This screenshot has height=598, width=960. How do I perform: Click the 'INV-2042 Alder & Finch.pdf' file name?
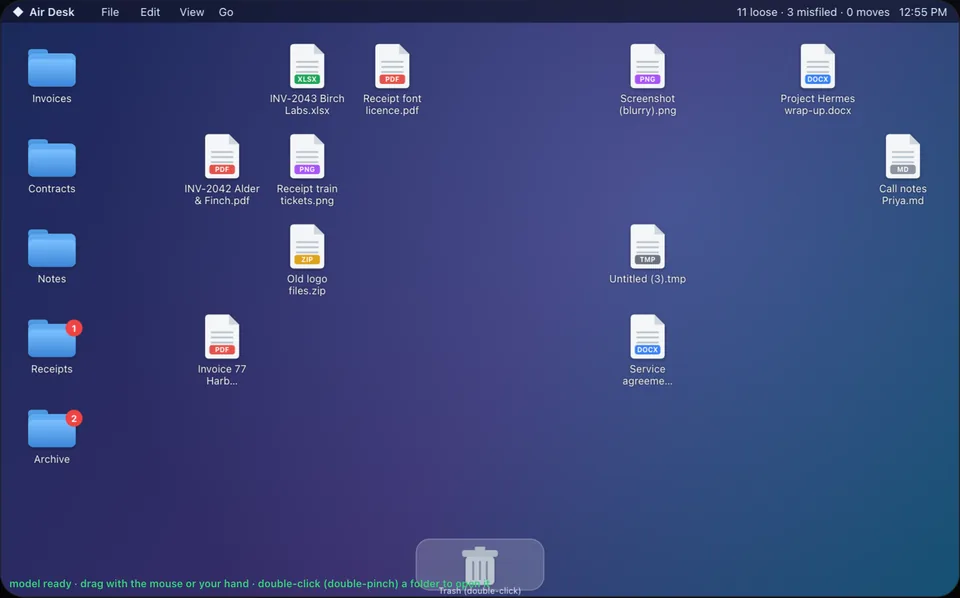pos(222,195)
